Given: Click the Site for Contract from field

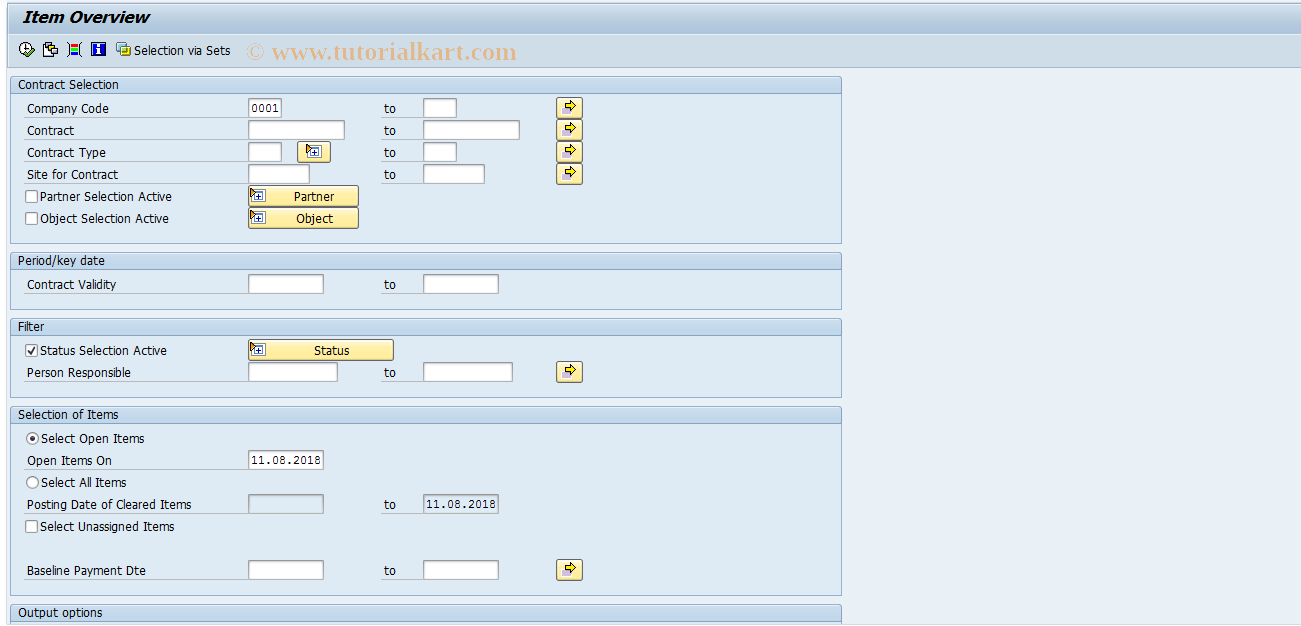Looking at the screenshot, I should point(279,174).
